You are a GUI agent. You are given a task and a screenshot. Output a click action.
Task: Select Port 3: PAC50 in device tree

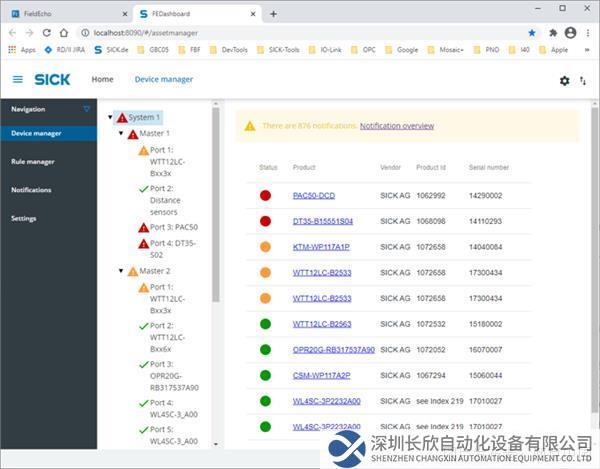pos(173,227)
